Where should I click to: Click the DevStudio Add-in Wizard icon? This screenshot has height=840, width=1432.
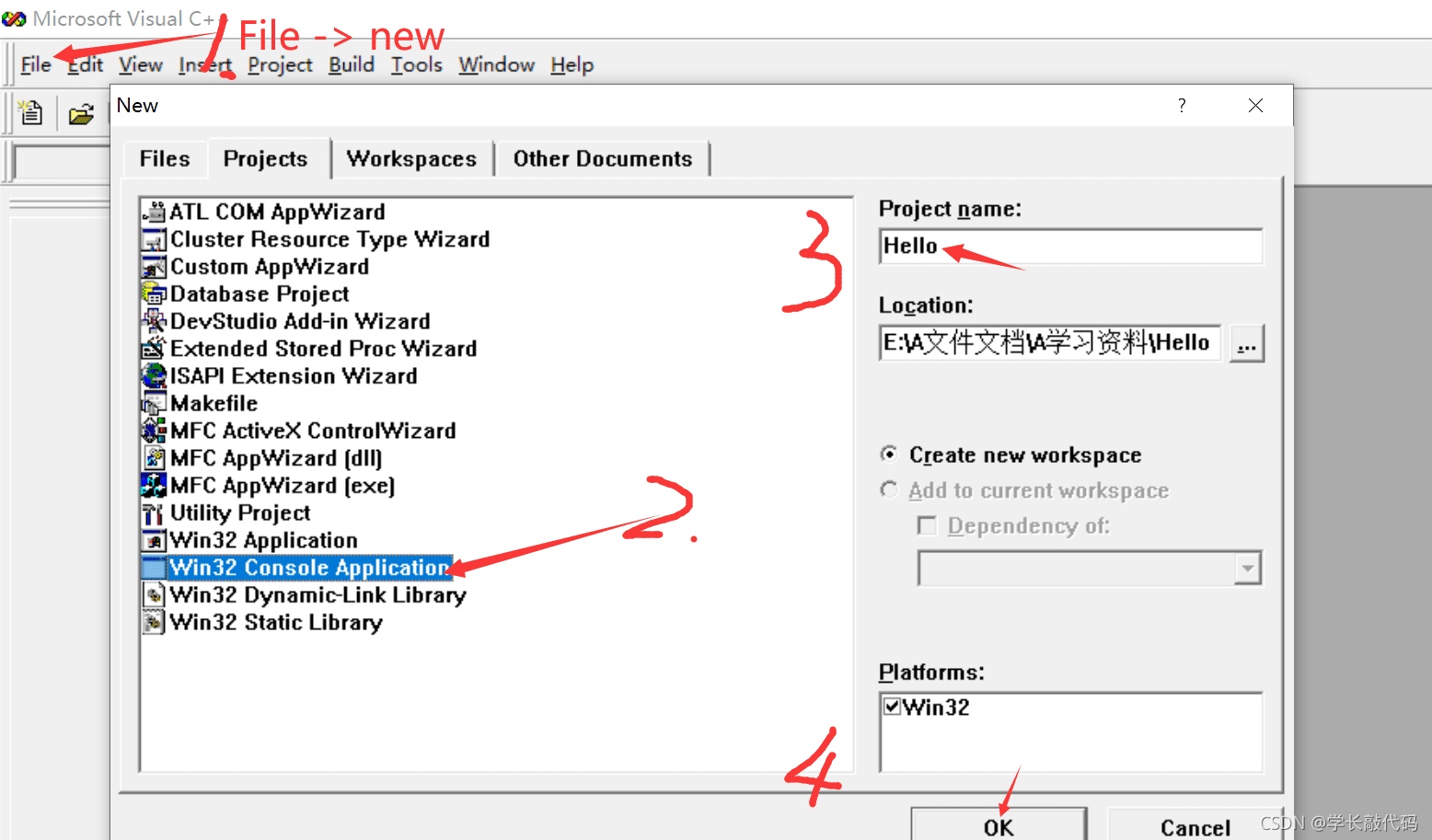(154, 322)
